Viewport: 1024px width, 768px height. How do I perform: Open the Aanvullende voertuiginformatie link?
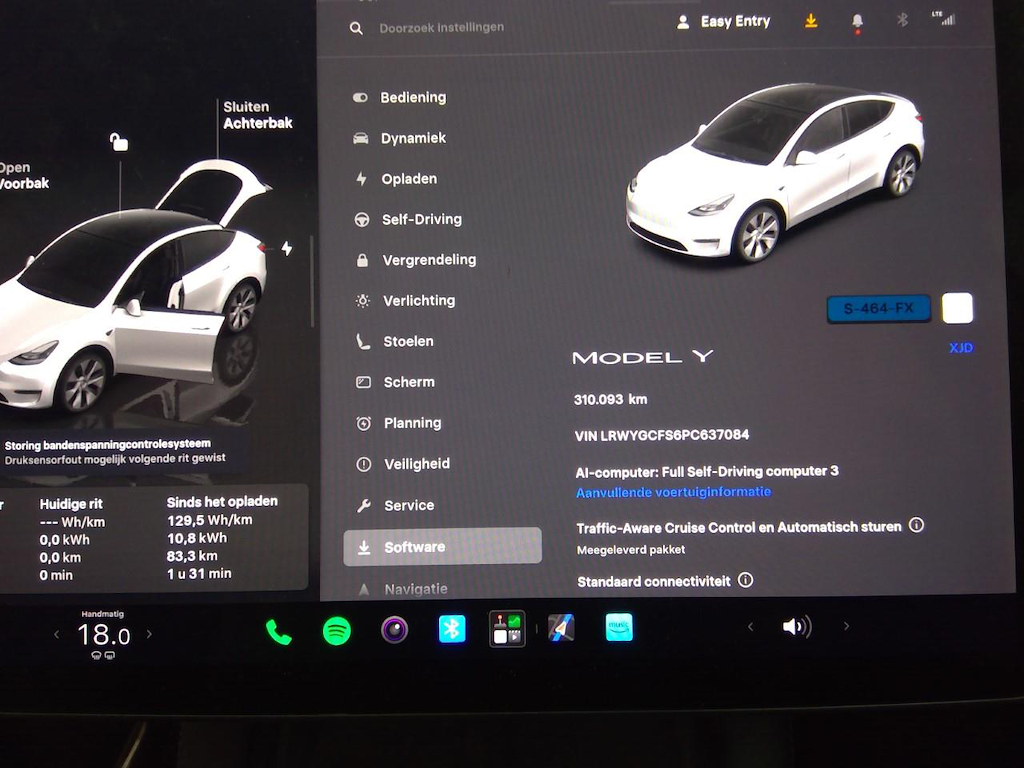(673, 492)
